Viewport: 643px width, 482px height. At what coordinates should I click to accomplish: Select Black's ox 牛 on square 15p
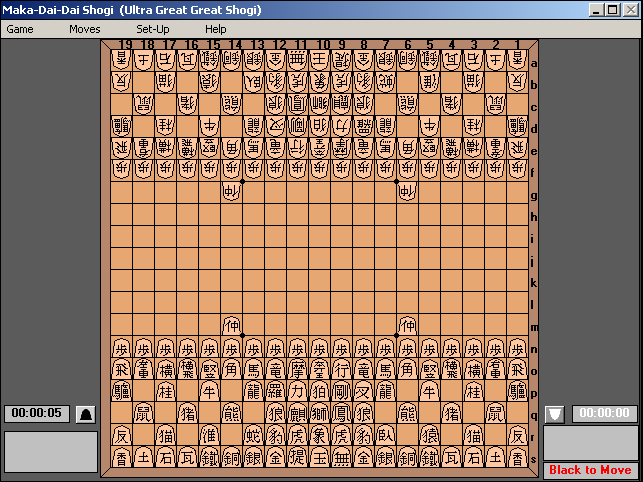coord(210,392)
